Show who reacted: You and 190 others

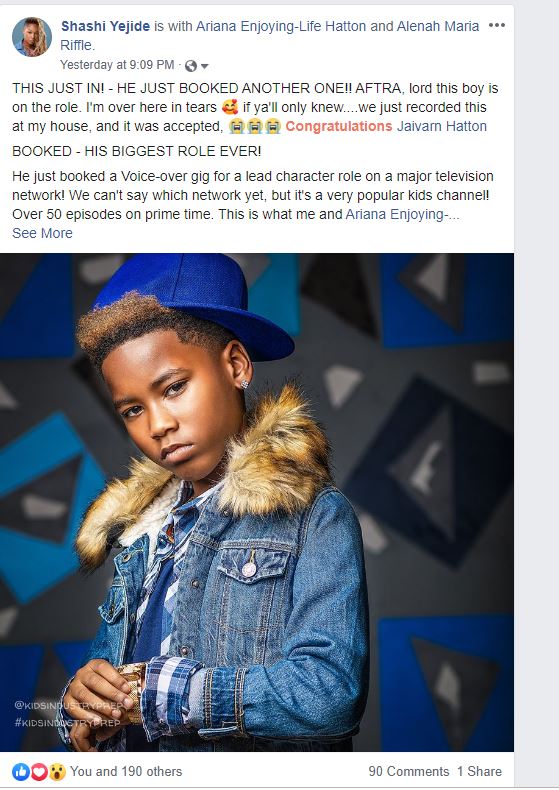pos(126,771)
